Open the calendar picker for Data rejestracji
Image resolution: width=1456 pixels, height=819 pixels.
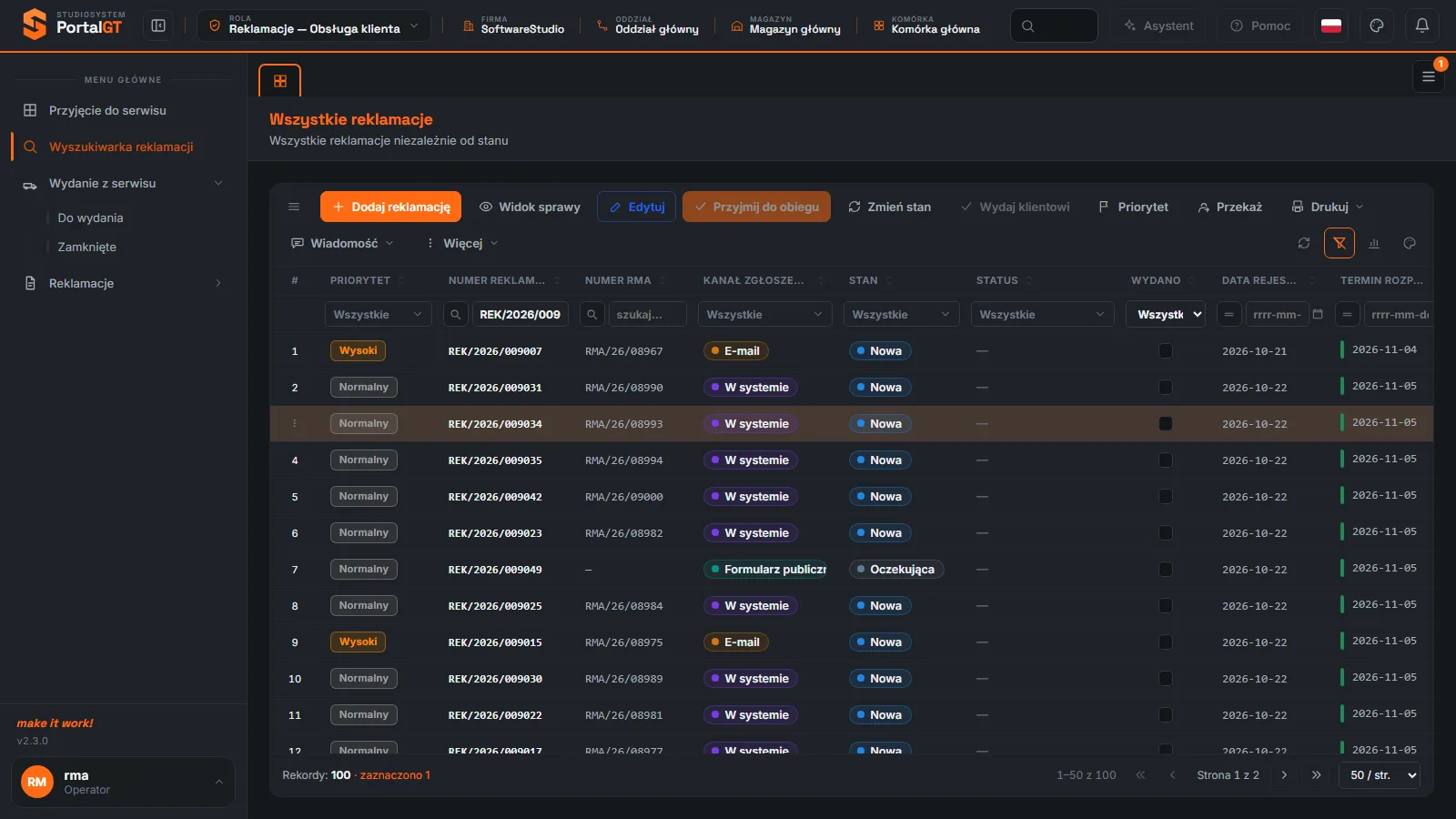1318,314
